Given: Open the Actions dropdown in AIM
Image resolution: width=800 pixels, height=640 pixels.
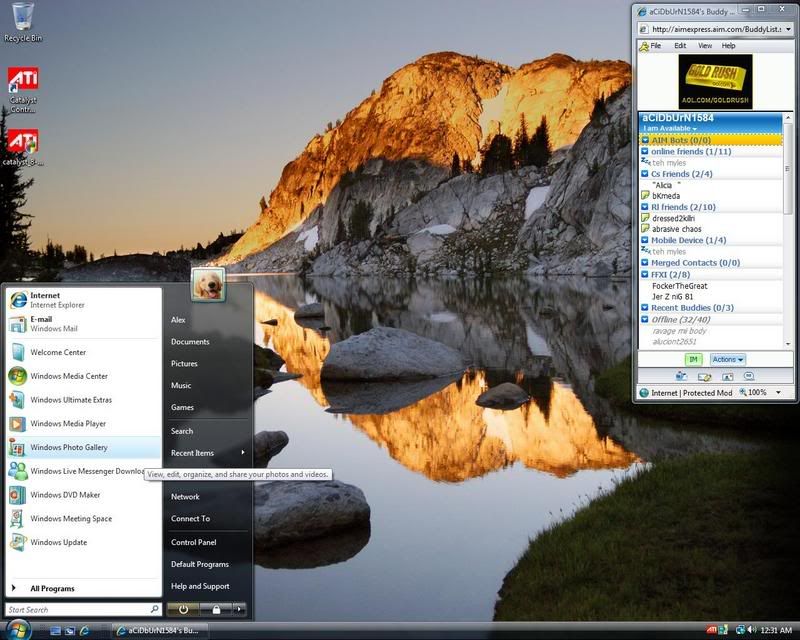Looking at the screenshot, I should pyautogui.click(x=728, y=360).
